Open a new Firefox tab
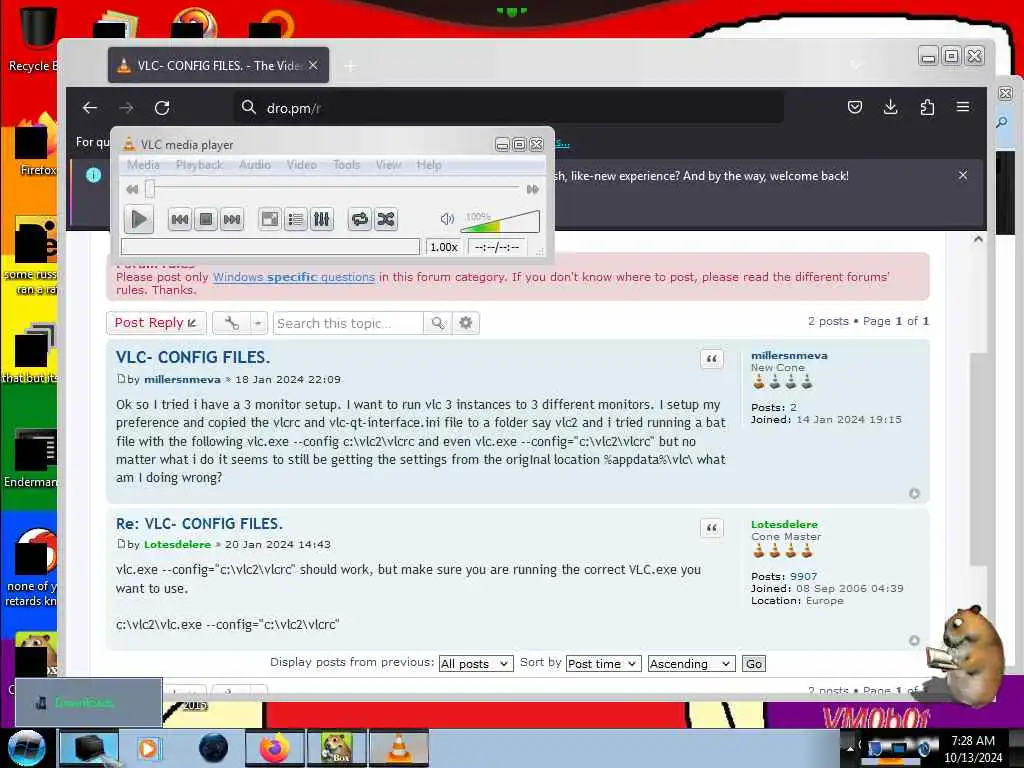 point(351,66)
